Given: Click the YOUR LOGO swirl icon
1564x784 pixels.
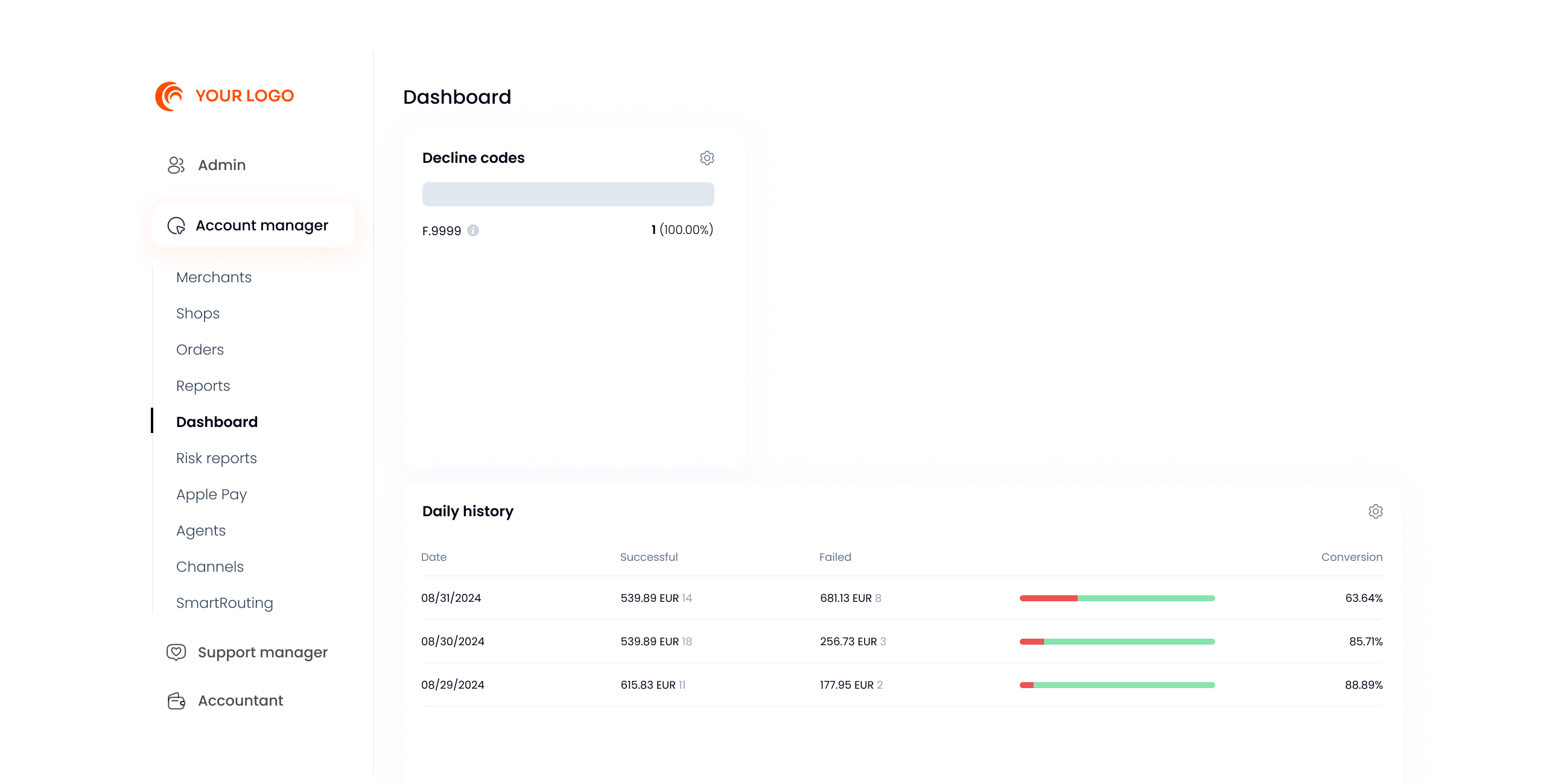Looking at the screenshot, I should (x=170, y=96).
